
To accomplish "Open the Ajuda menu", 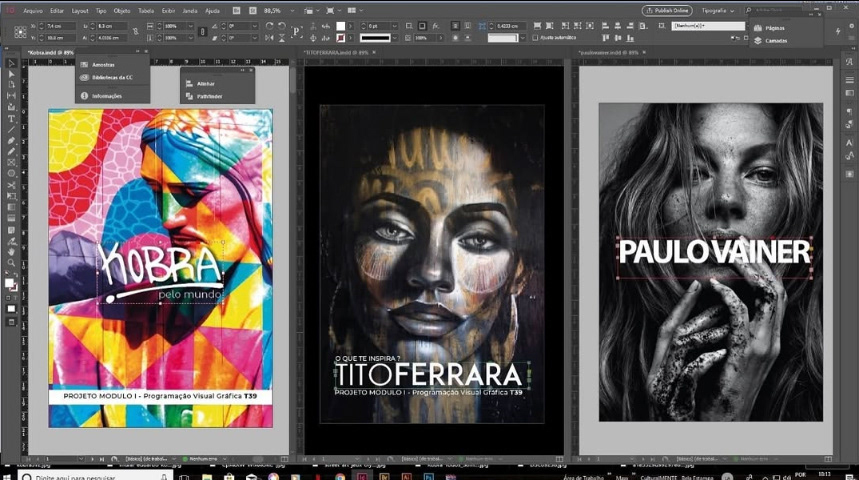I will pos(212,10).
